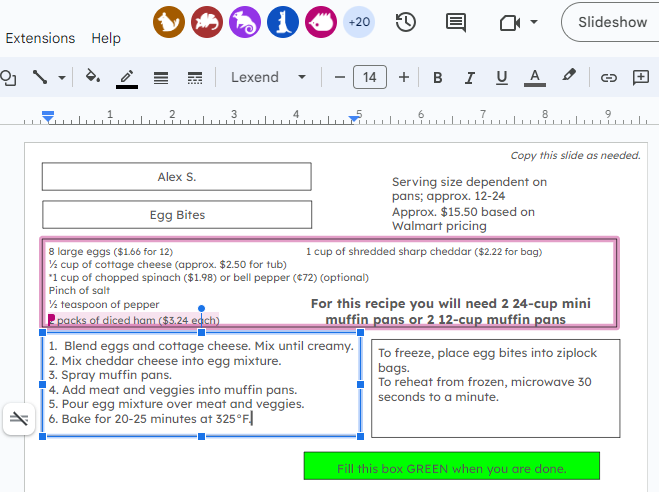Expand the video call camera dropdown
This screenshot has width=659, height=492.
pyautogui.click(x=534, y=22)
